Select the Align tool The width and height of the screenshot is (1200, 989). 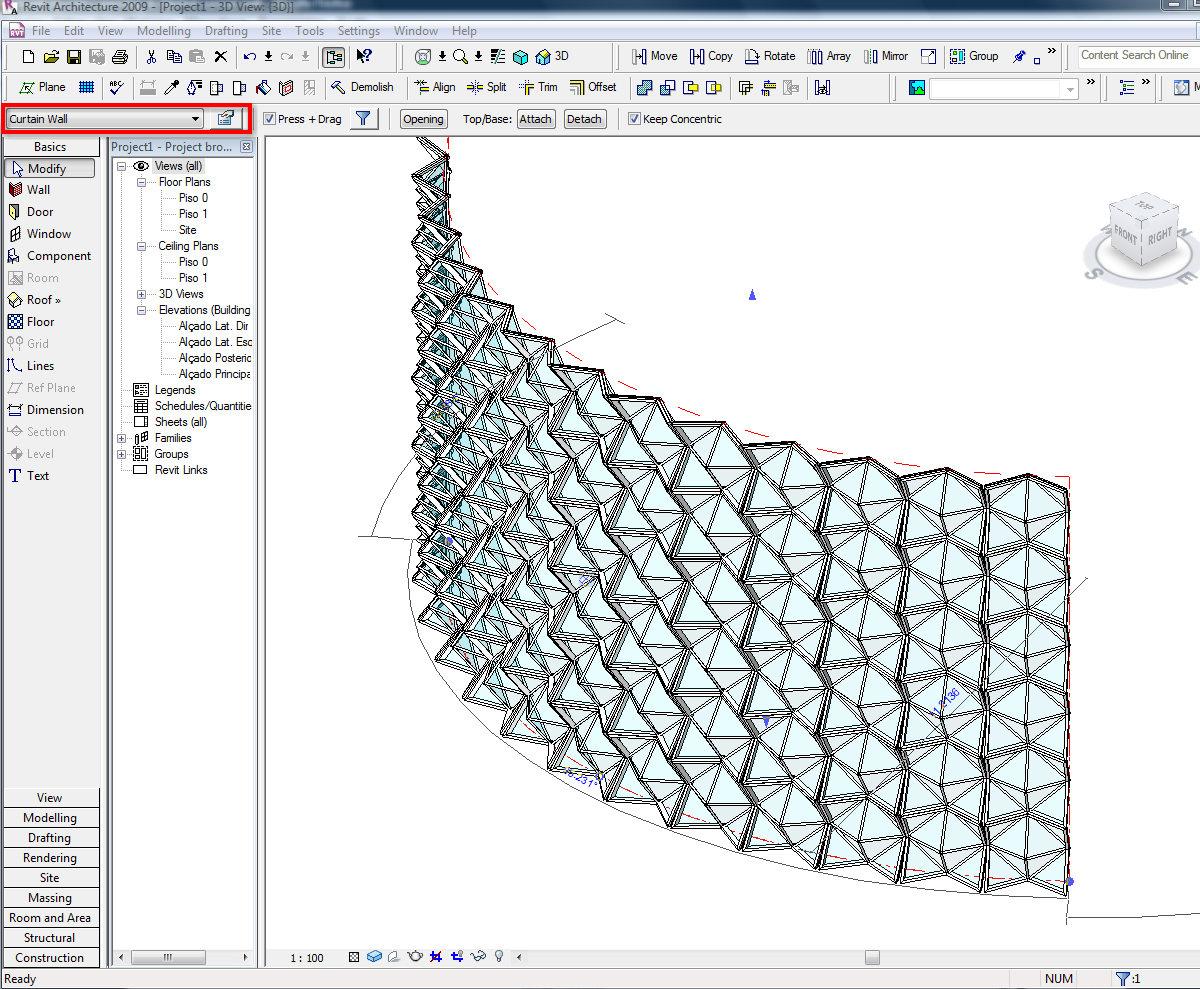pos(434,87)
